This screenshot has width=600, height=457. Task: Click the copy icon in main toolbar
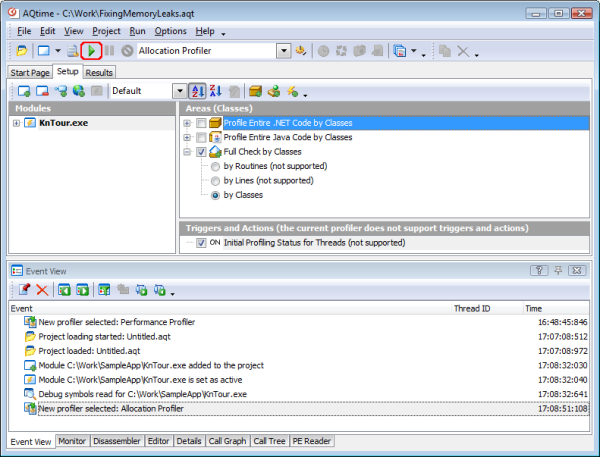(444, 51)
